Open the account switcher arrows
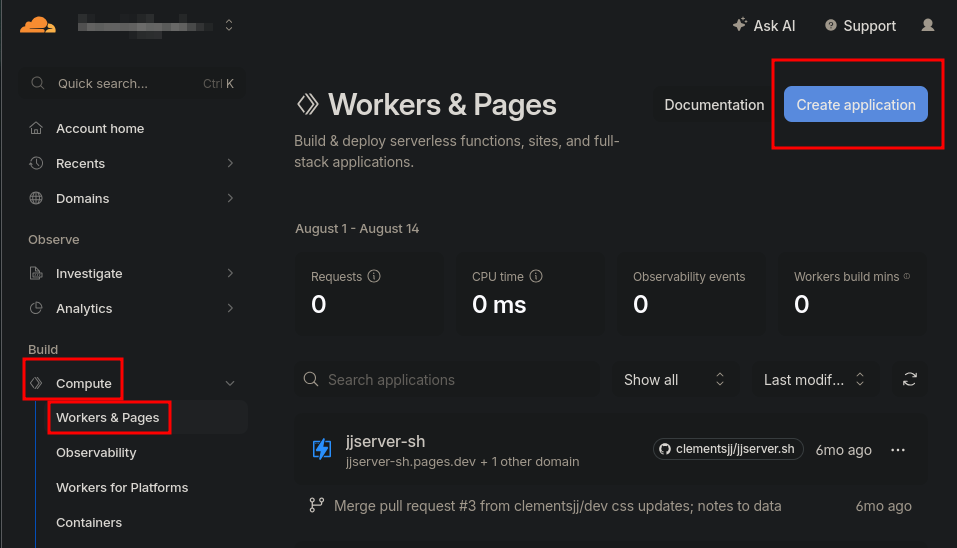Screen dimensions: 957x548 (x=229, y=25)
